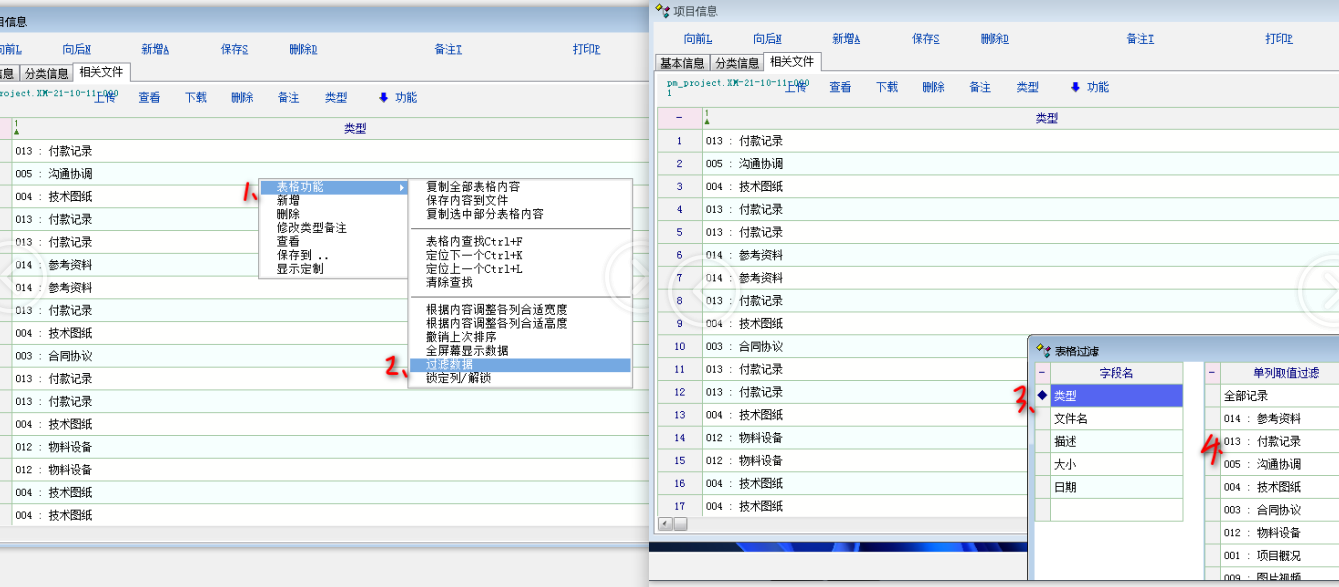Viewport: 1339px width, 587px height.
Task: Click the minus cell left of 字段名 header
Action: click(1042, 373)
